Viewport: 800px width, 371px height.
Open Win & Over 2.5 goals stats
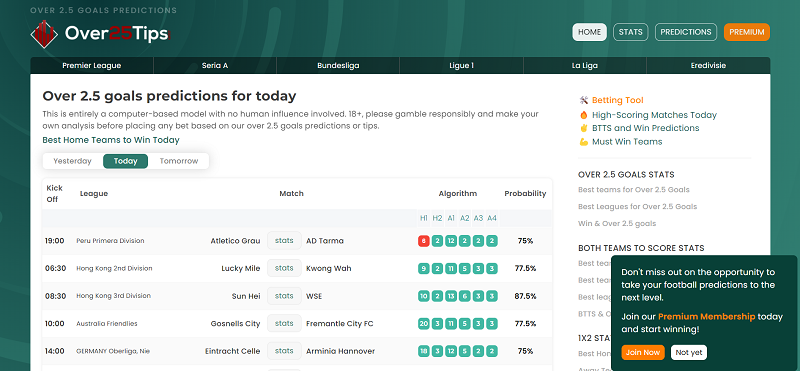[x=617, y=224]
